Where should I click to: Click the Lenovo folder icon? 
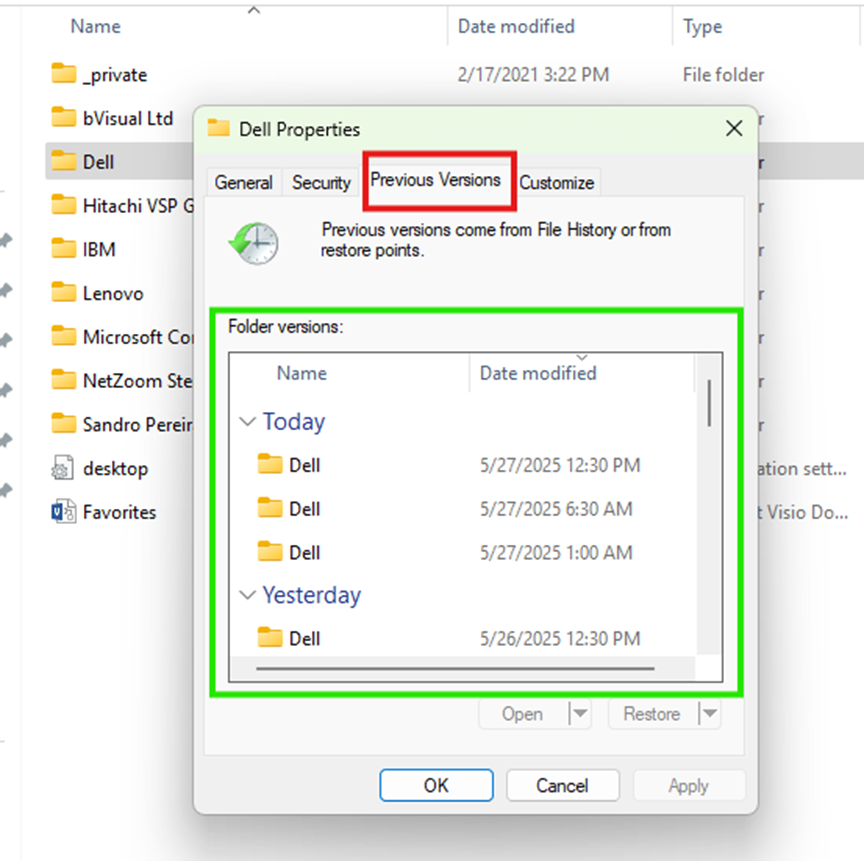tap(63, 292)
